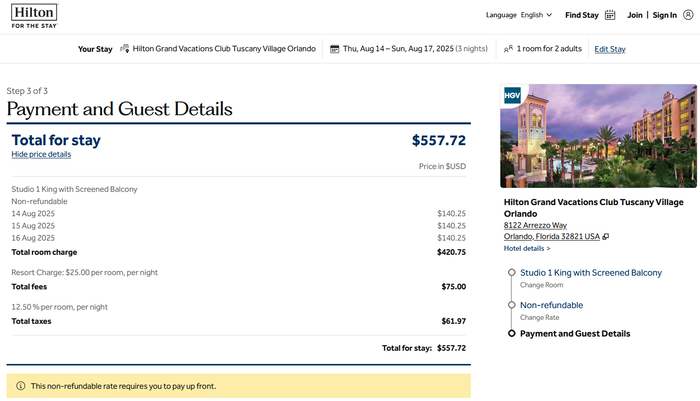Click Join in the header
The height and width of the screenshot is (401, 700).
point(634,15)
